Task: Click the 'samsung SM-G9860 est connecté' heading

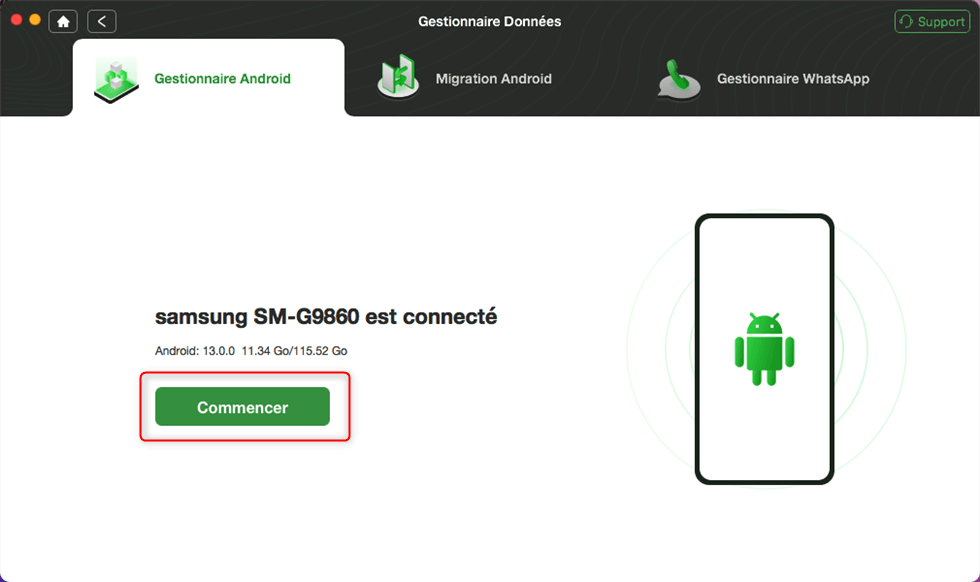Action: point(326,316)
